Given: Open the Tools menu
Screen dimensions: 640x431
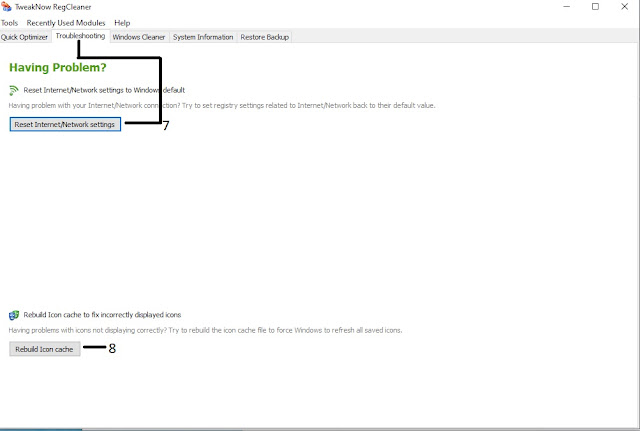Looking at the screenshot, I should [9, 23].
